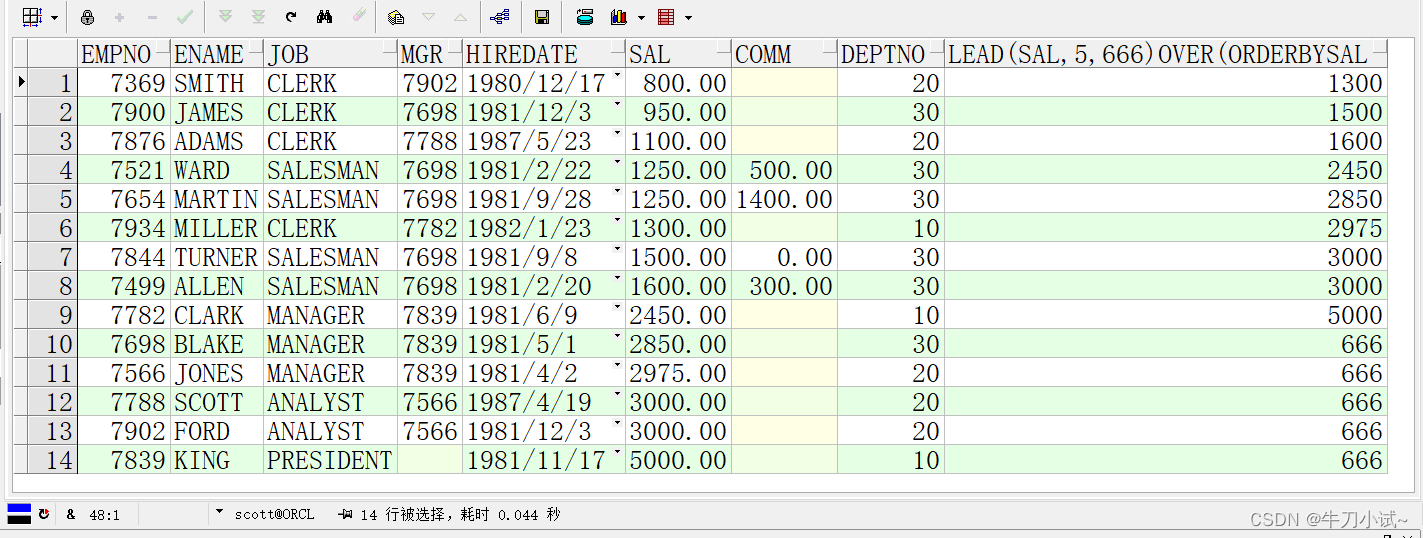Click the fetch last page arrows icon

[x=258, y=17]
